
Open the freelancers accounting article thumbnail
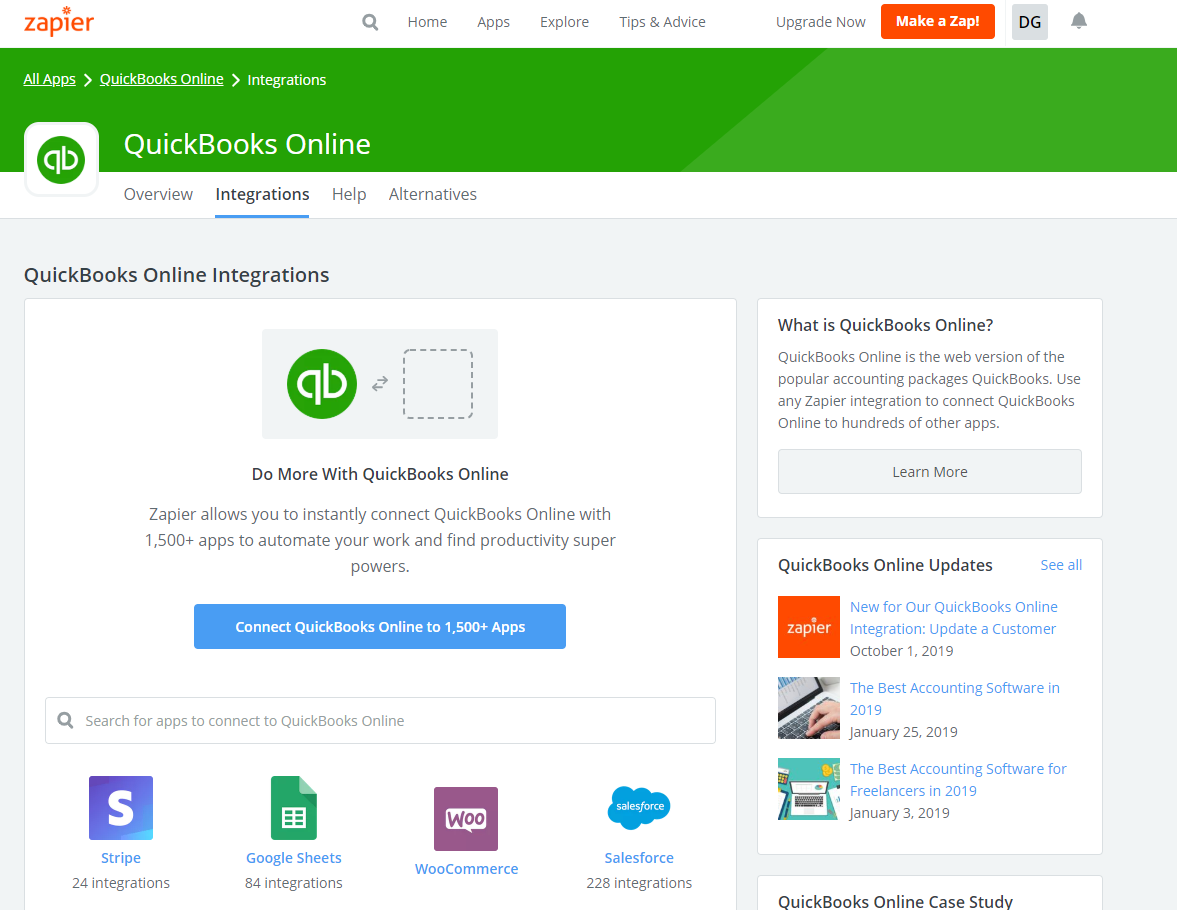[x=808, y=789]
